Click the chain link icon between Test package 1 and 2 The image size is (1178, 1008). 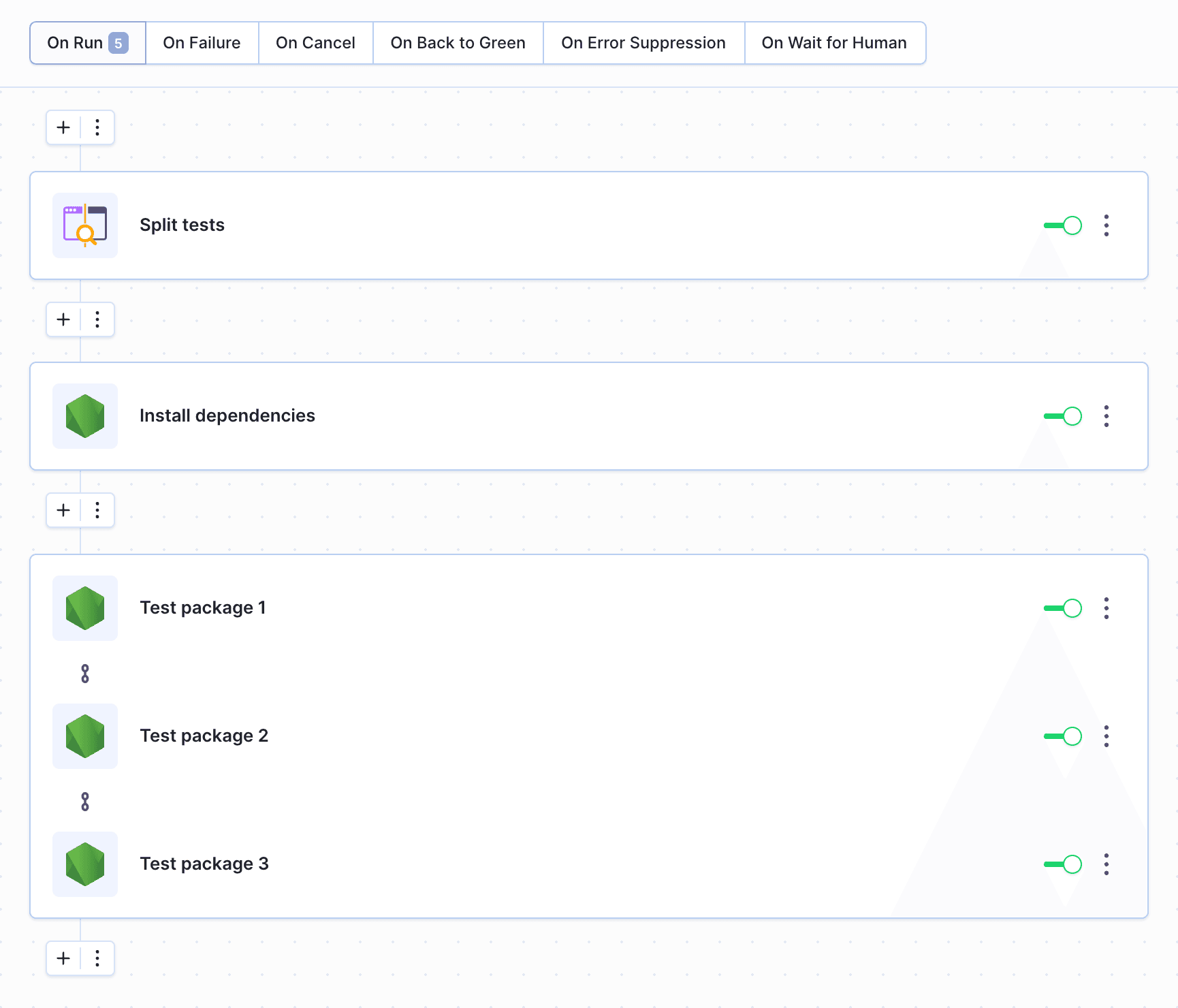(x=84, y=673)
